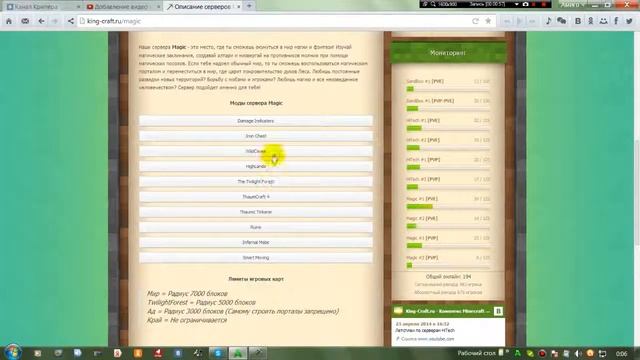640x360 pixels.
Task: Click previous track button in toolbar media controls
Action: click(507, 21)
